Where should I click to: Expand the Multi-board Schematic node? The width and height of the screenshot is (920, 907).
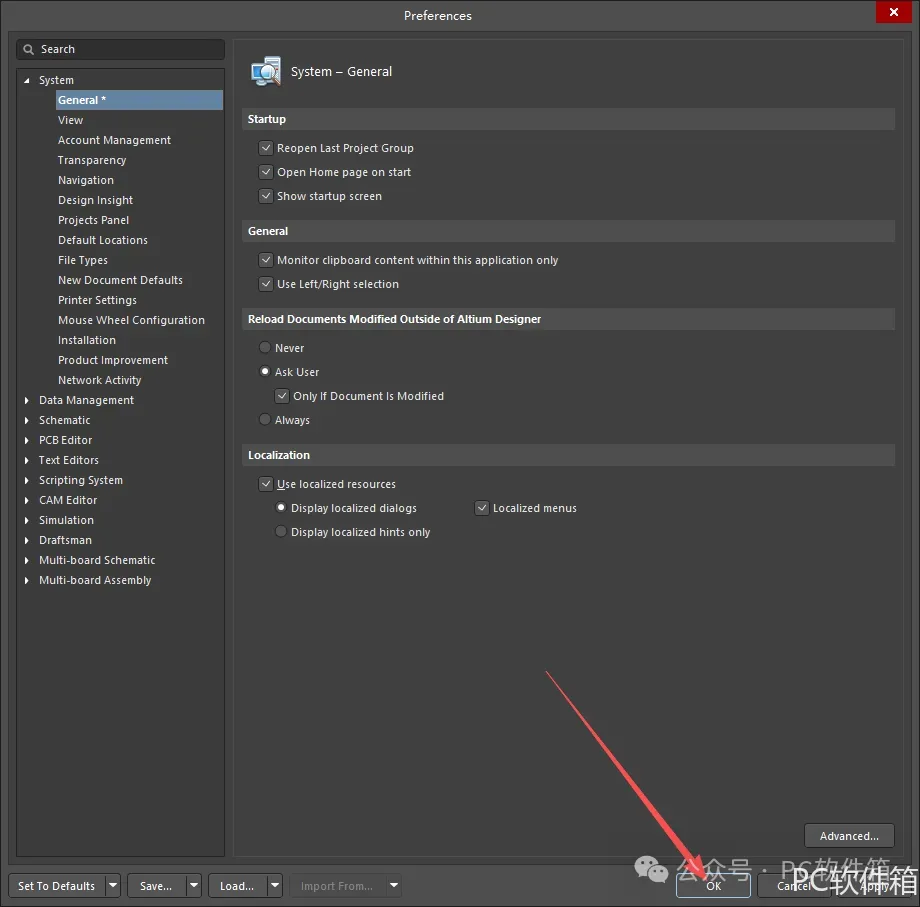pos(26,560)
